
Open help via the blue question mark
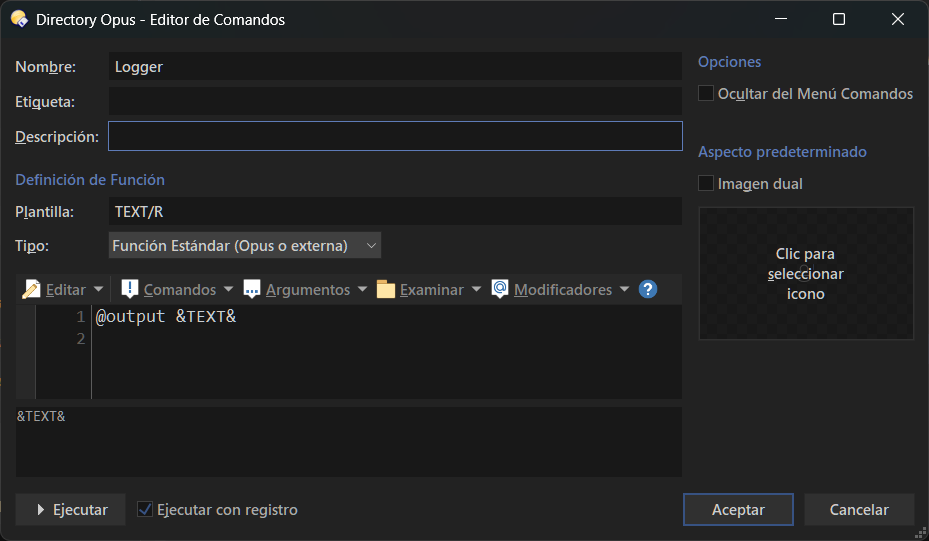[x=648, y=289]
